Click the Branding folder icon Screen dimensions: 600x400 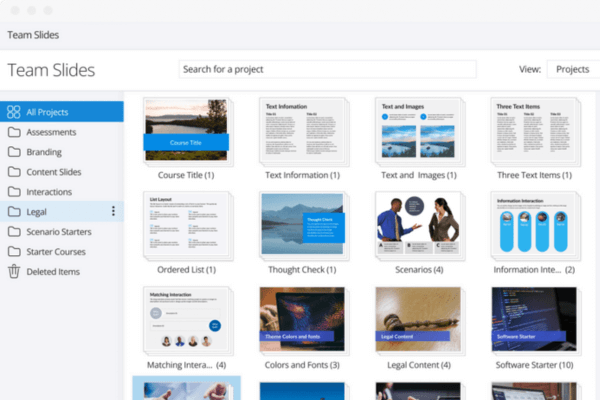(x=14, y=152)
